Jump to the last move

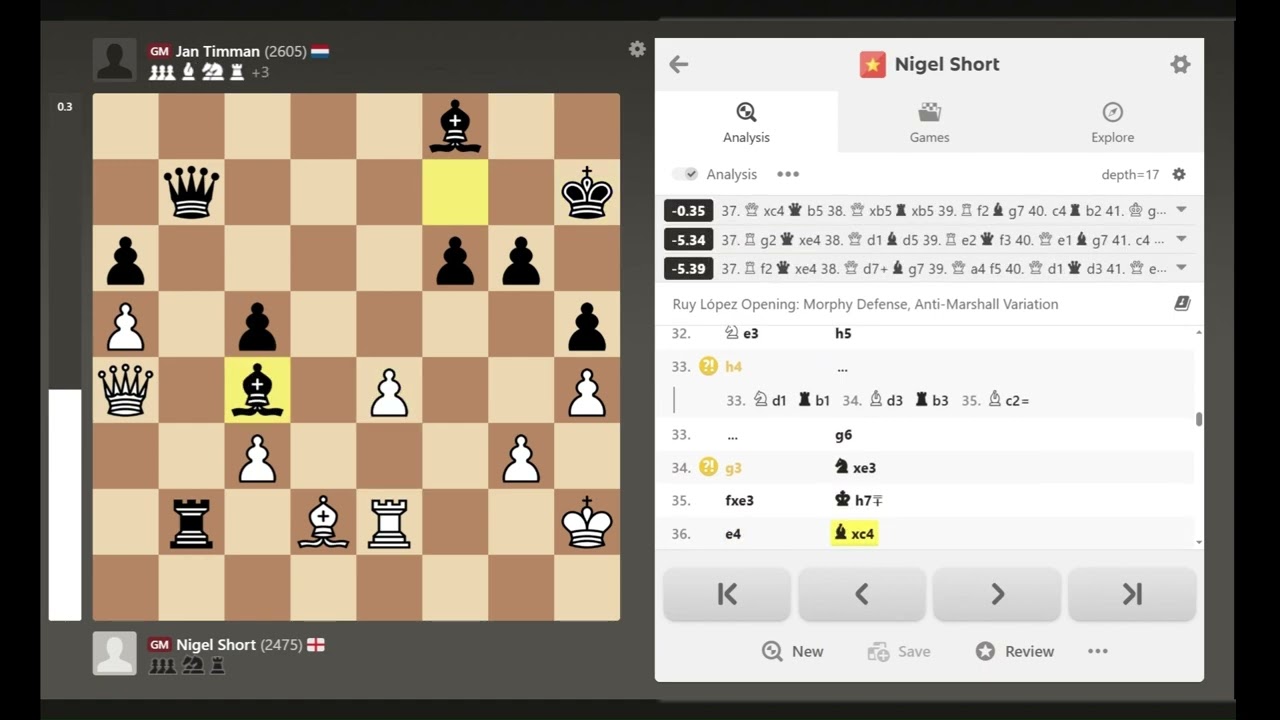click(x=1132, y=594)
